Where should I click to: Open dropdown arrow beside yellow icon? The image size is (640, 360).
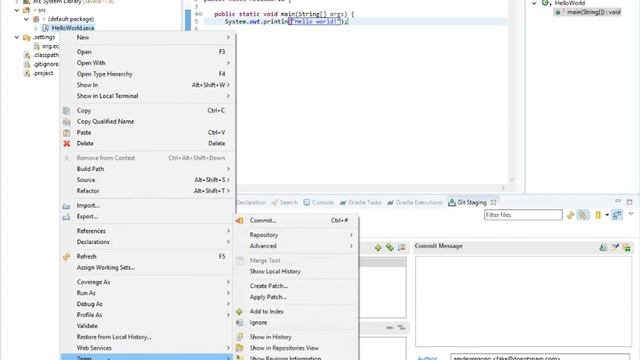[x=607, y=215]
